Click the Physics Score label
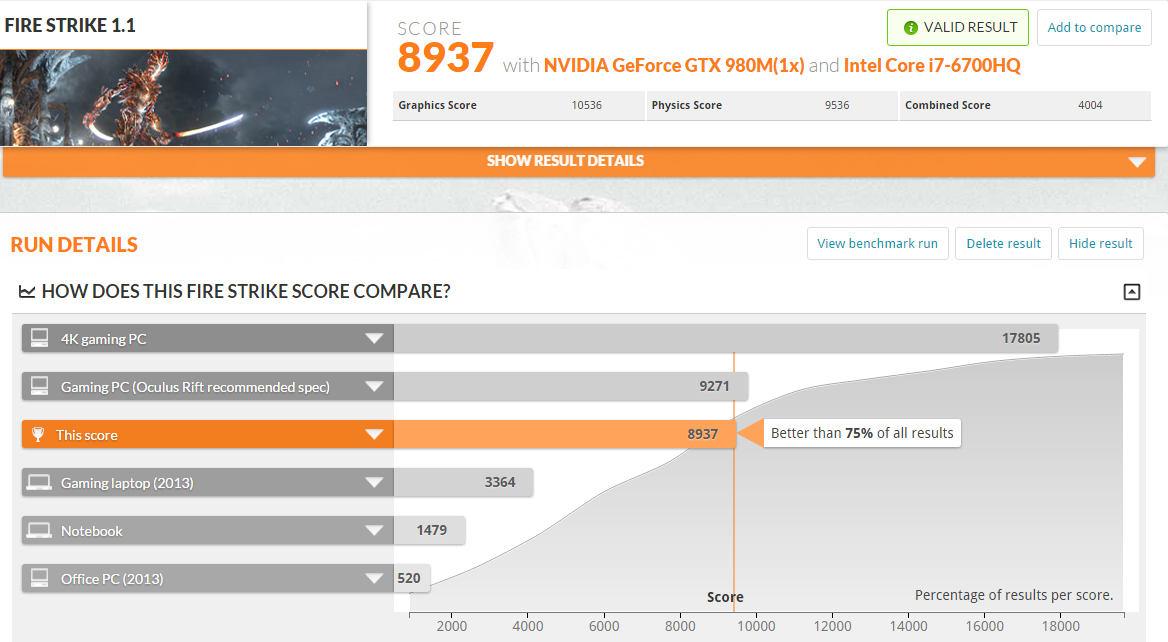1168x642 pixels. 687,105
